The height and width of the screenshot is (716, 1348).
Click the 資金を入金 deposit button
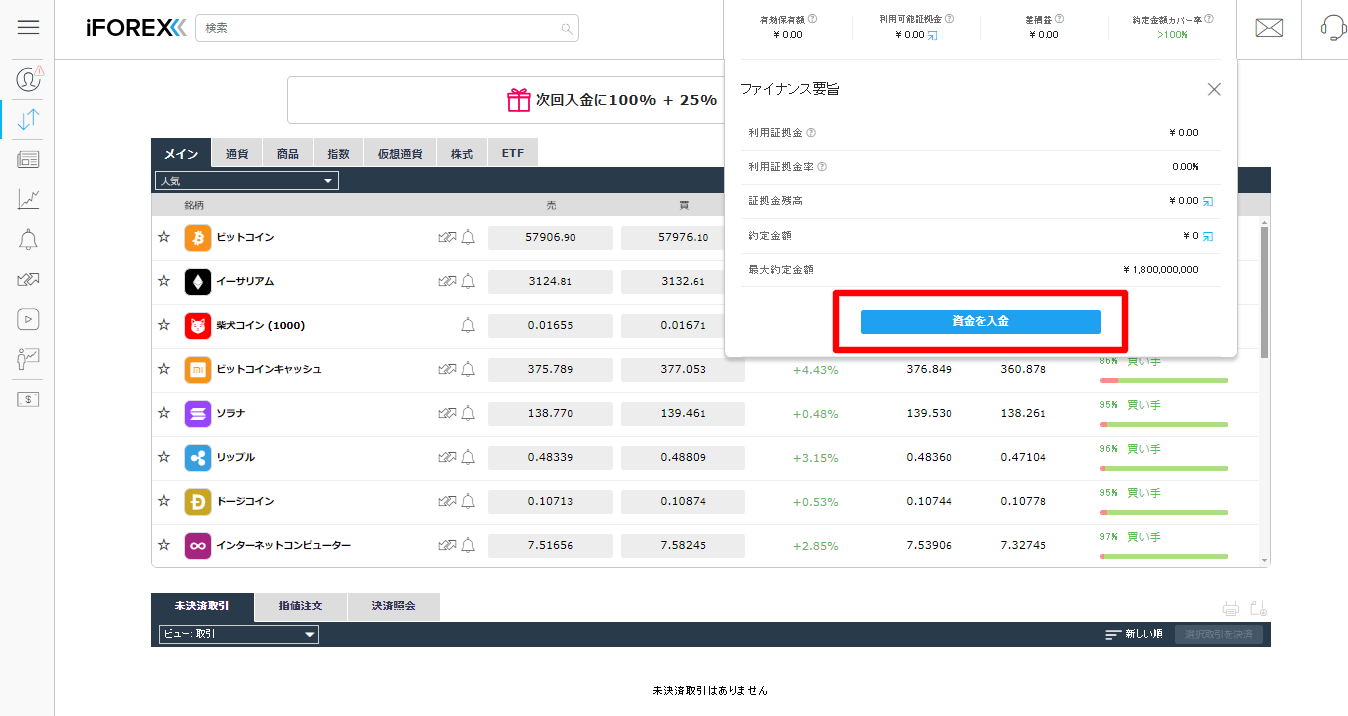(x=980, y=321)
